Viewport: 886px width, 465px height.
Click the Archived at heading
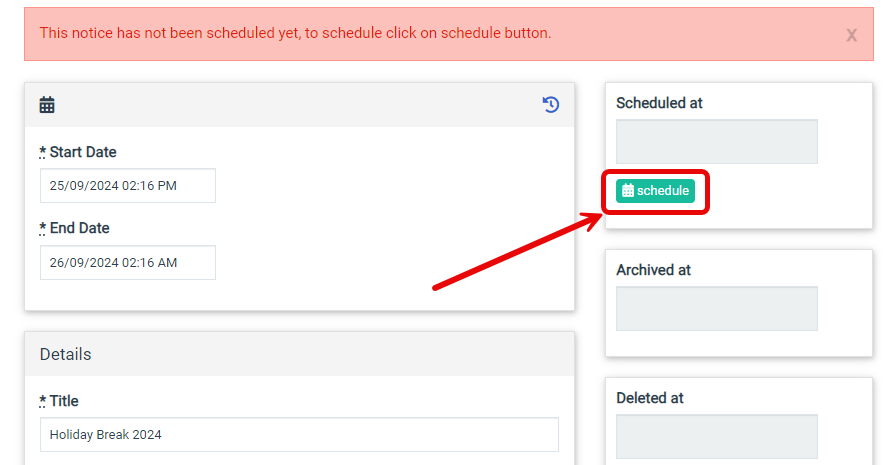pyautogui.click(x=653, y=270)
